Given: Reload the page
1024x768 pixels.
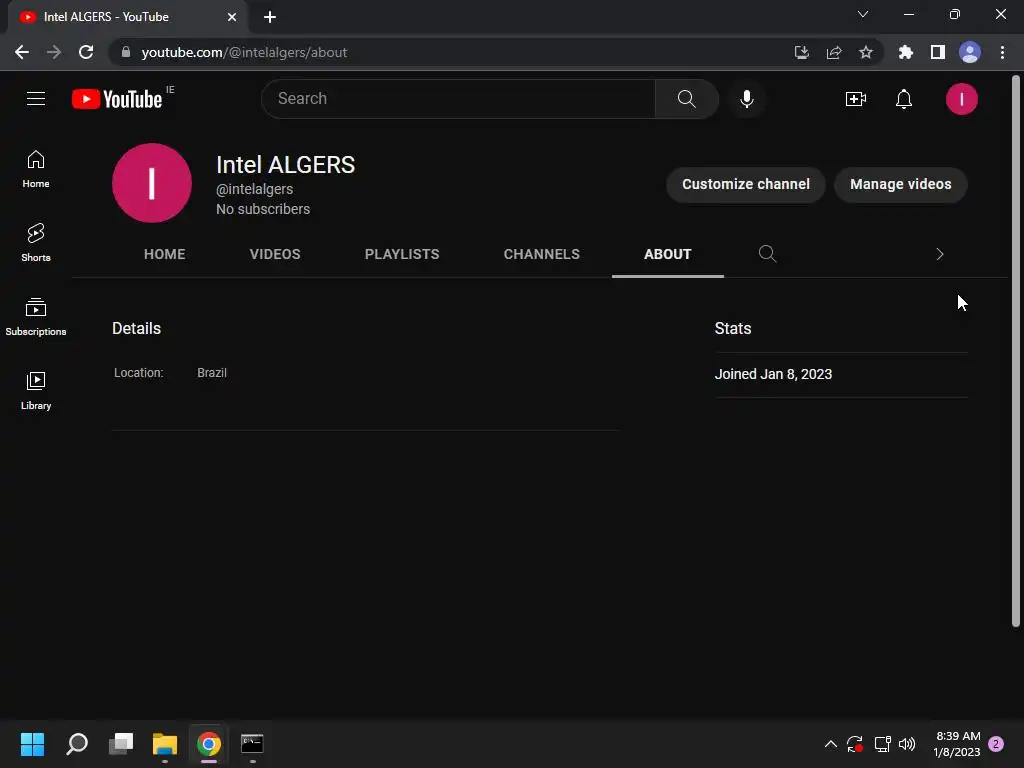Looking at the screenshot, I should (86, 52).
